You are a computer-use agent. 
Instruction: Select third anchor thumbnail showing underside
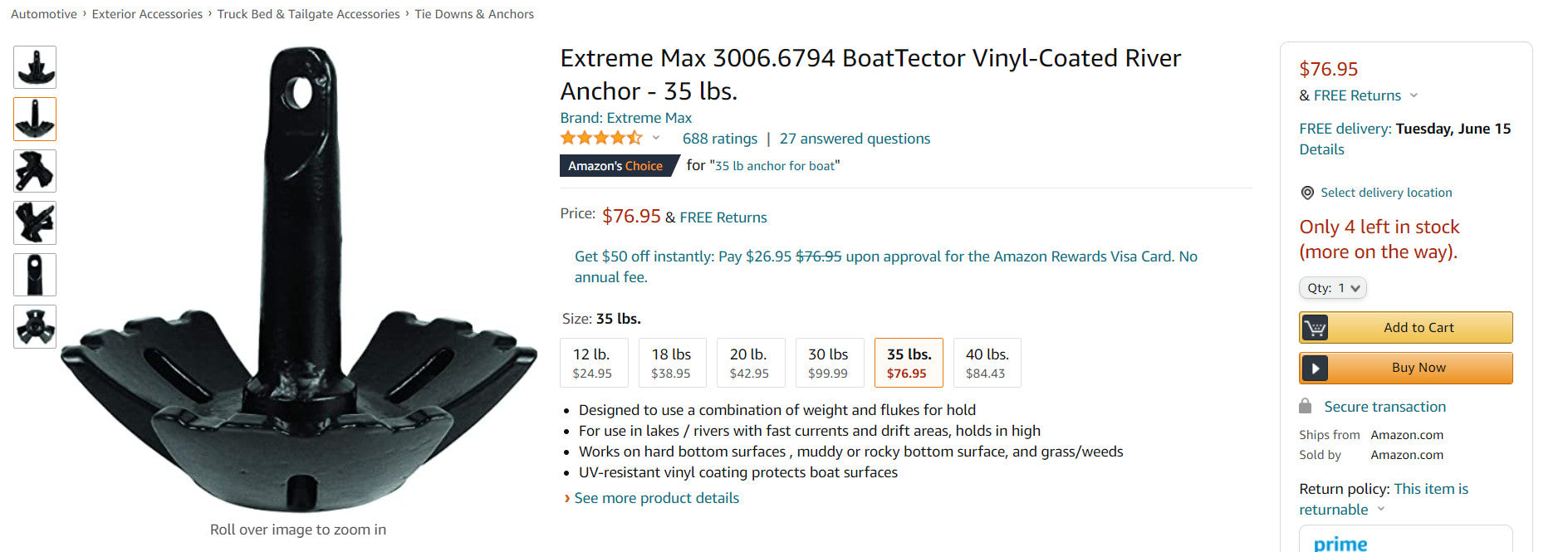click(35, 171)
